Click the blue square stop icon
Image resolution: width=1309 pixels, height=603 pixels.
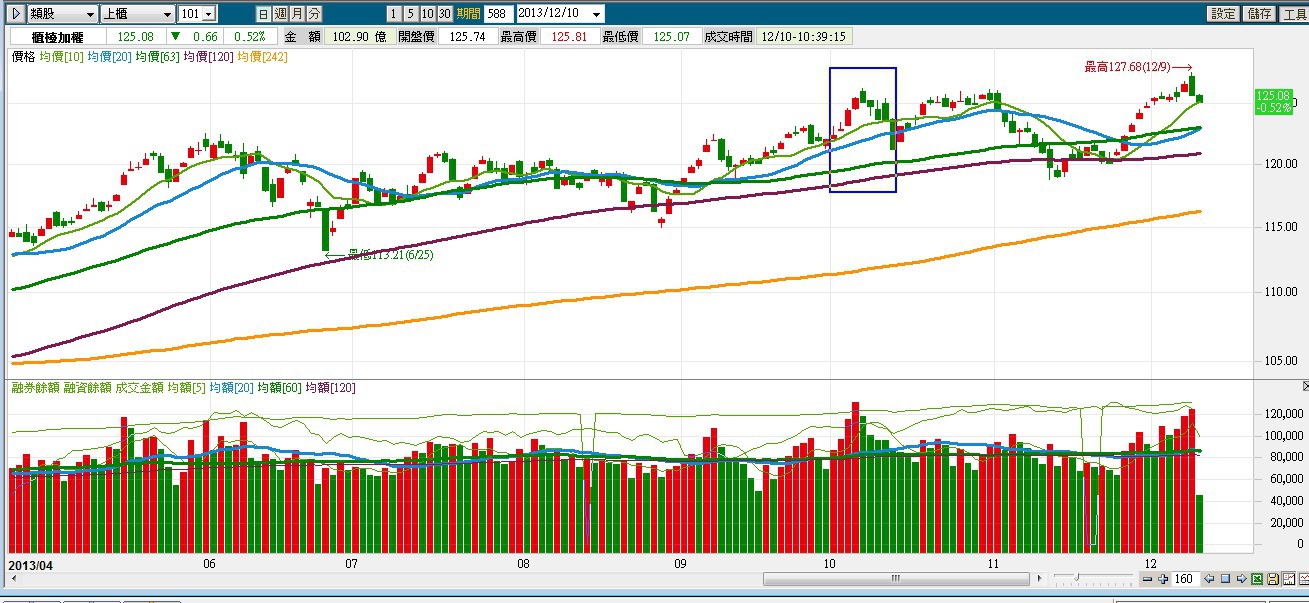(1225, 579)
